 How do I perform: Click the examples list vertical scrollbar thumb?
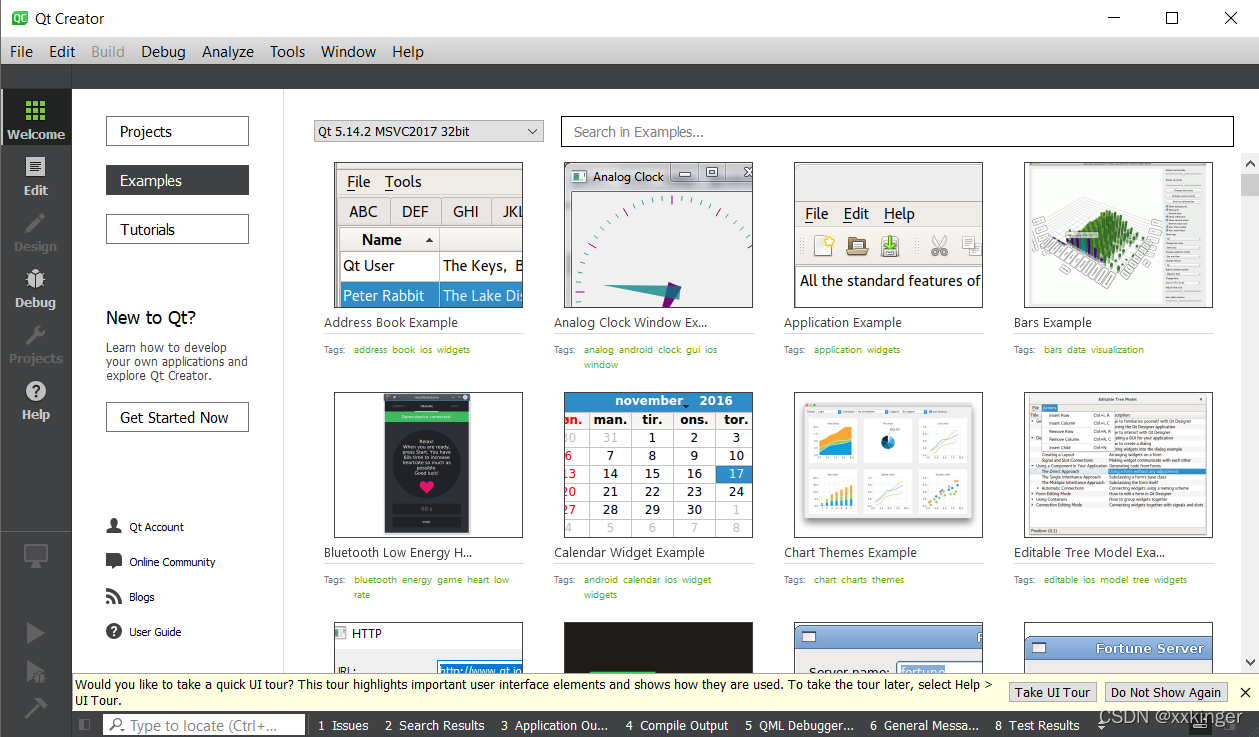point(1250,185)
